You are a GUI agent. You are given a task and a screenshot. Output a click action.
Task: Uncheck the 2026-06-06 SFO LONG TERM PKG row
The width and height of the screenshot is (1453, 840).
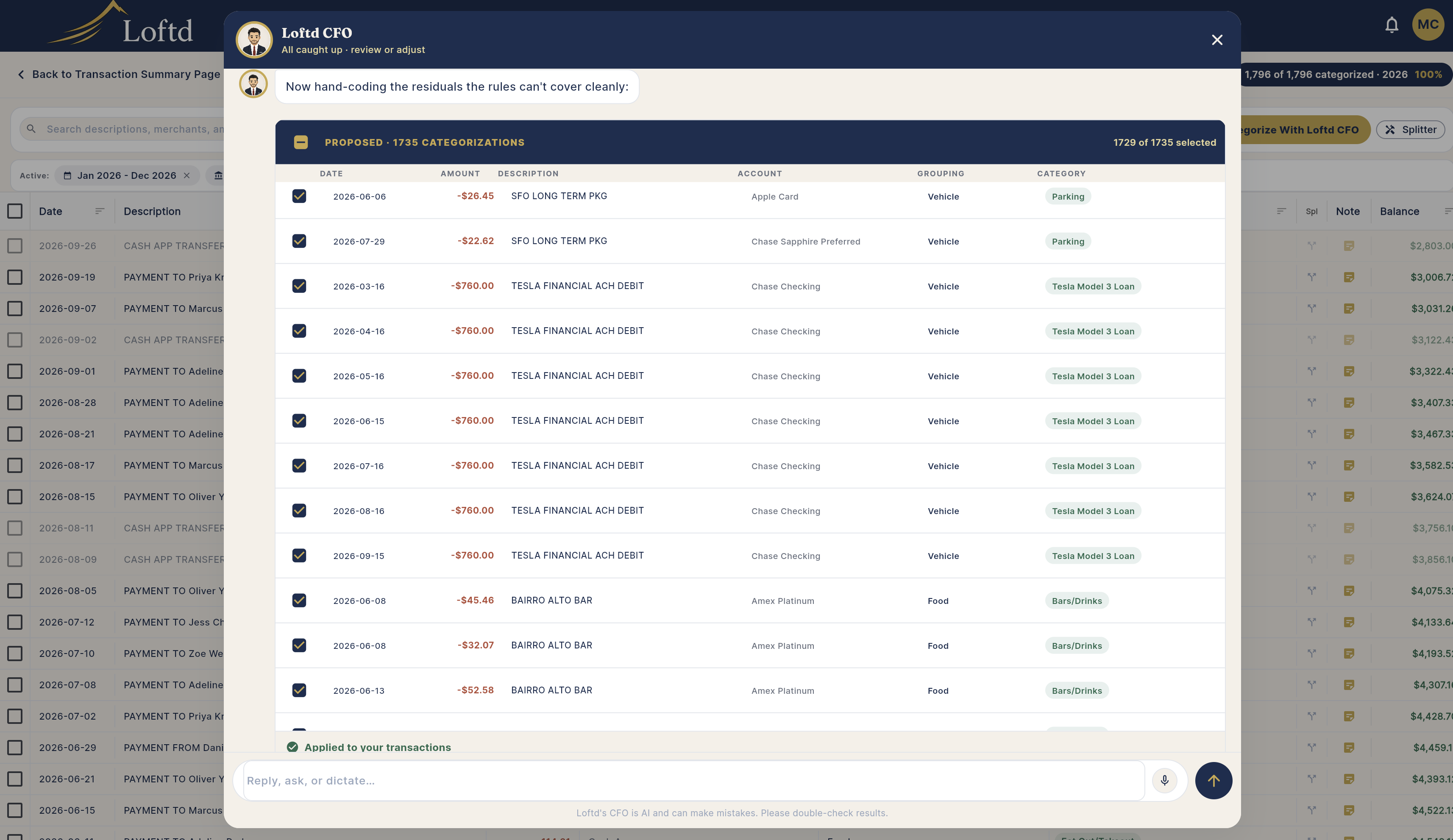tap(299, 196)
